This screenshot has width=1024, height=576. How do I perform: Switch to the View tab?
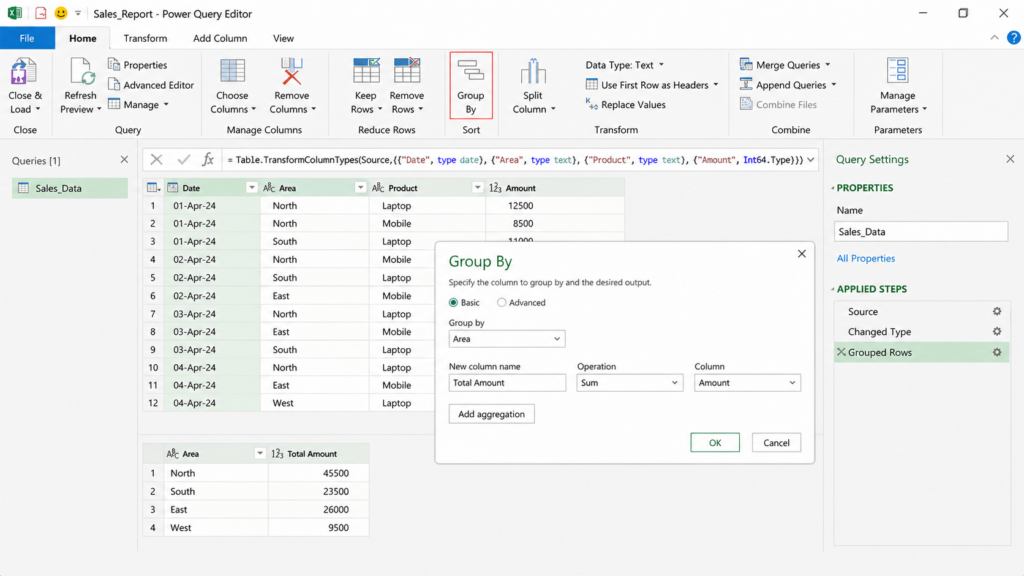click(x=283, y=38)
